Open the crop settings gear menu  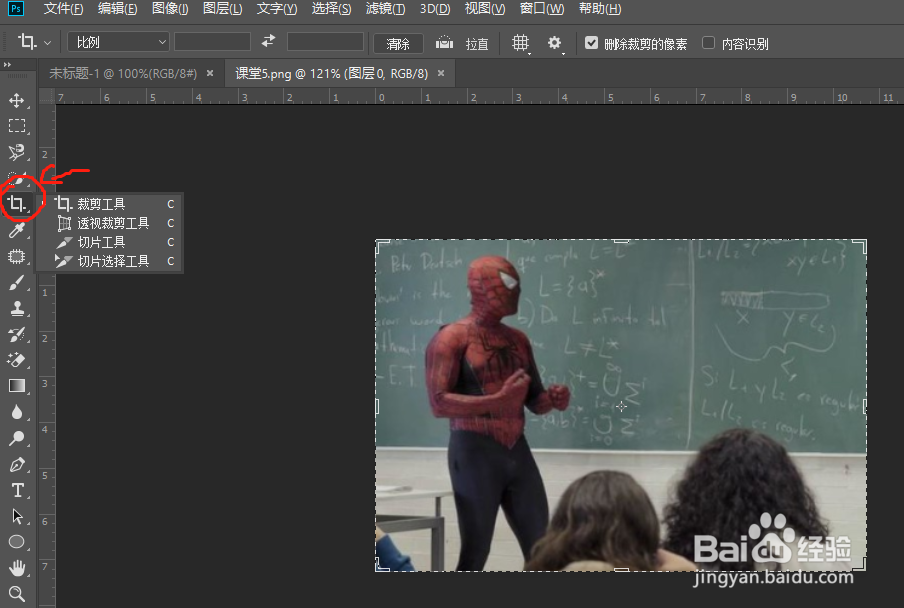tap(555, 43)
